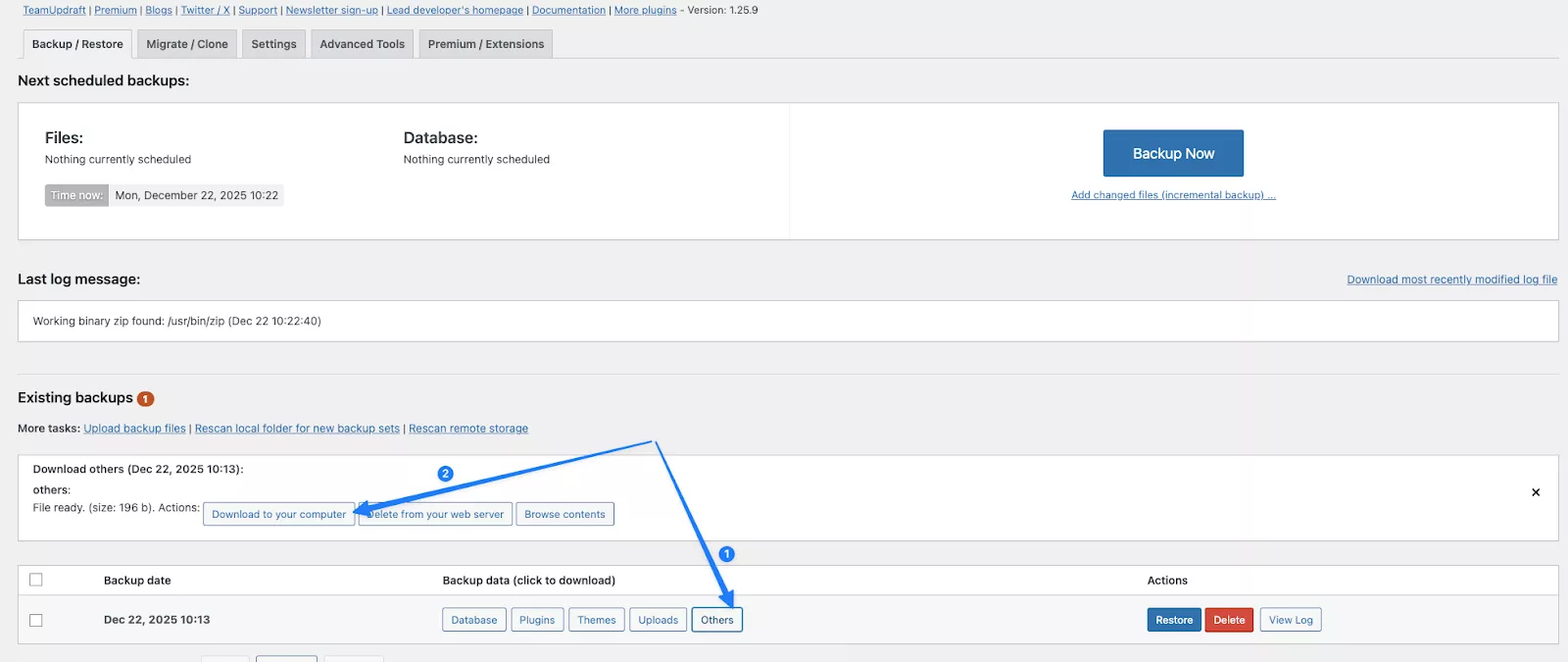Image resolution: width=1568 pixels, height=662 pixels.
Task: View Log for the existing backup
Action: (x=1290, y=620)
